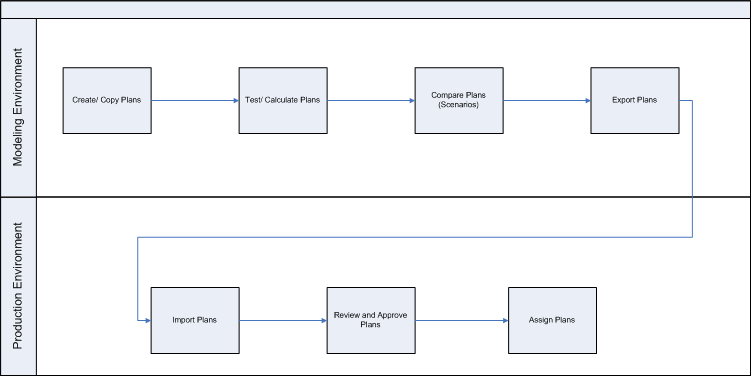Click the Production Environment lane label
The width and height of the screenshot is (751, 376).
pyautogui.click(x=18, y=286)
